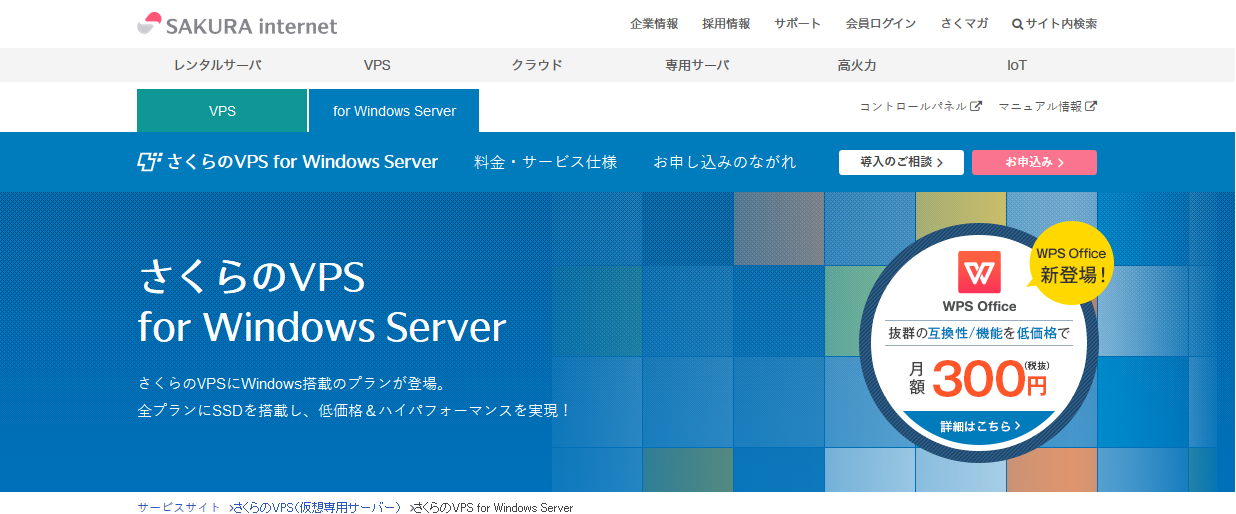
Task: Click the 導入のご相談 button
Action: point(901,162)
